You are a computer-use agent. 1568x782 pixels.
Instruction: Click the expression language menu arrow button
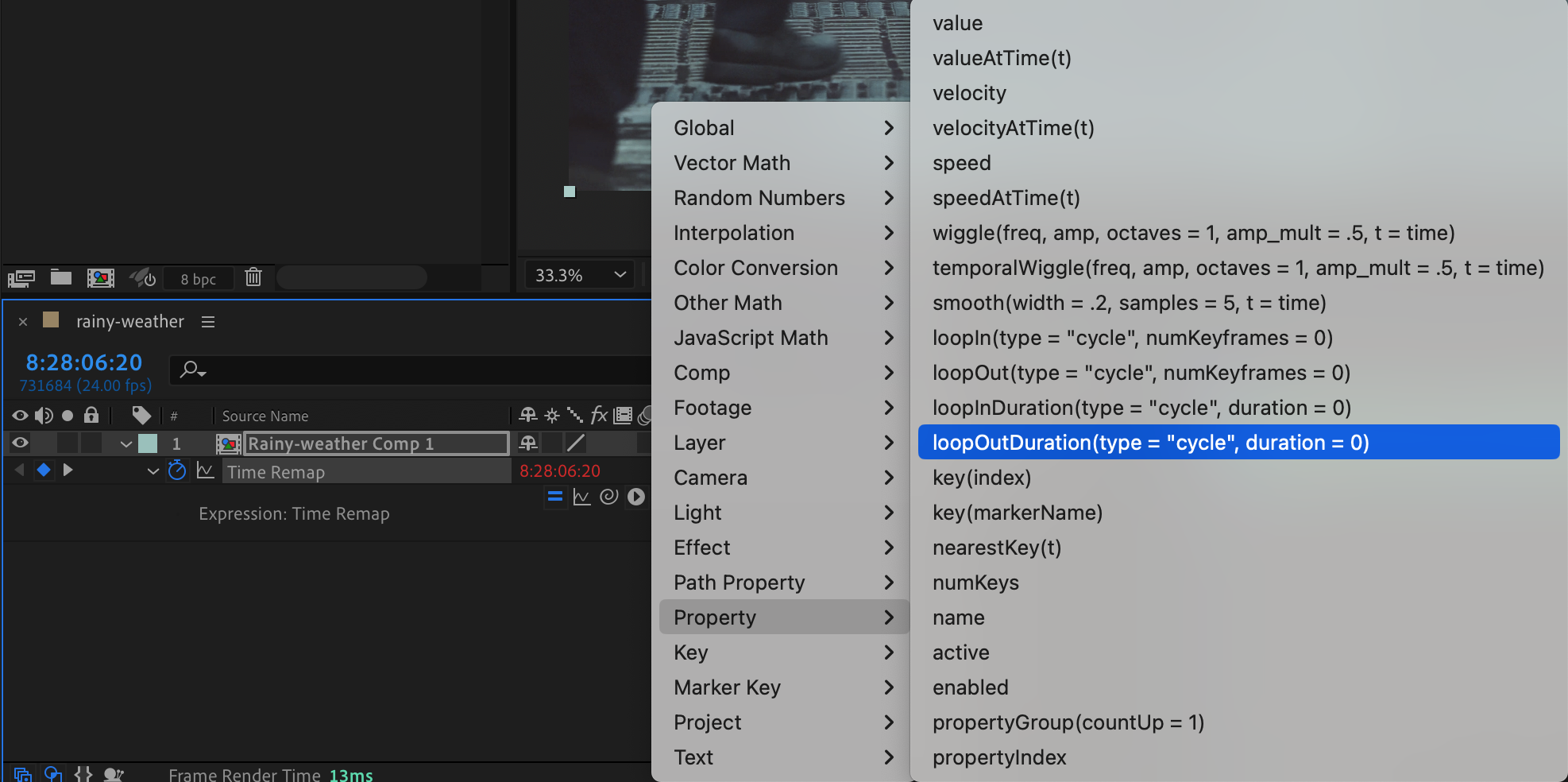pos(636,497)
